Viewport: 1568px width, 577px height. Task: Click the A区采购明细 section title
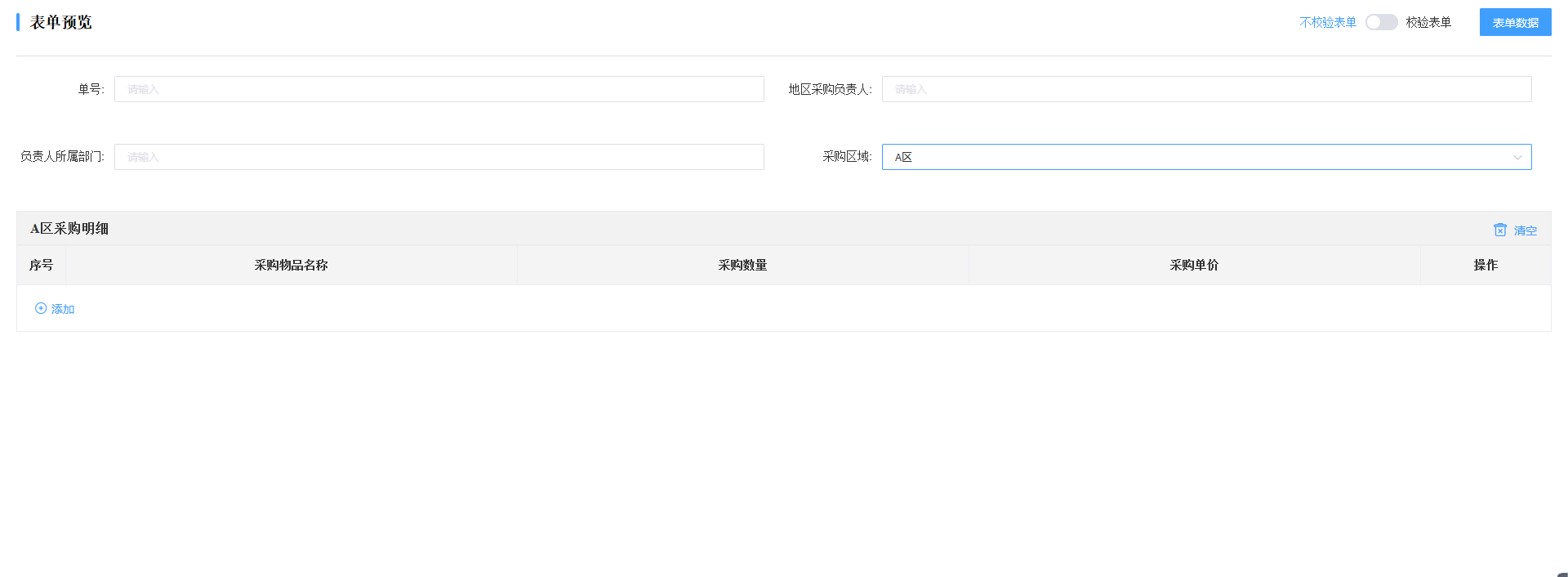click(69, 228)
